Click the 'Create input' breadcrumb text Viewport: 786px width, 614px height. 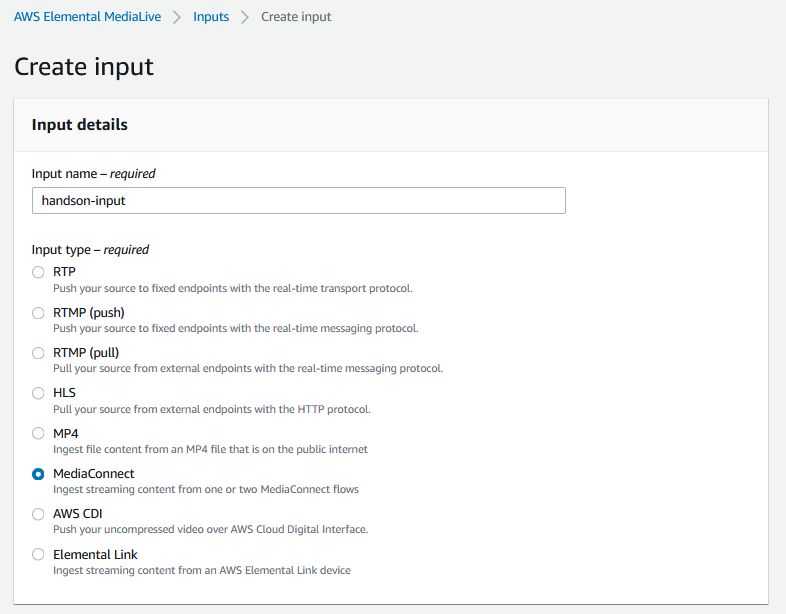[296, 17]
